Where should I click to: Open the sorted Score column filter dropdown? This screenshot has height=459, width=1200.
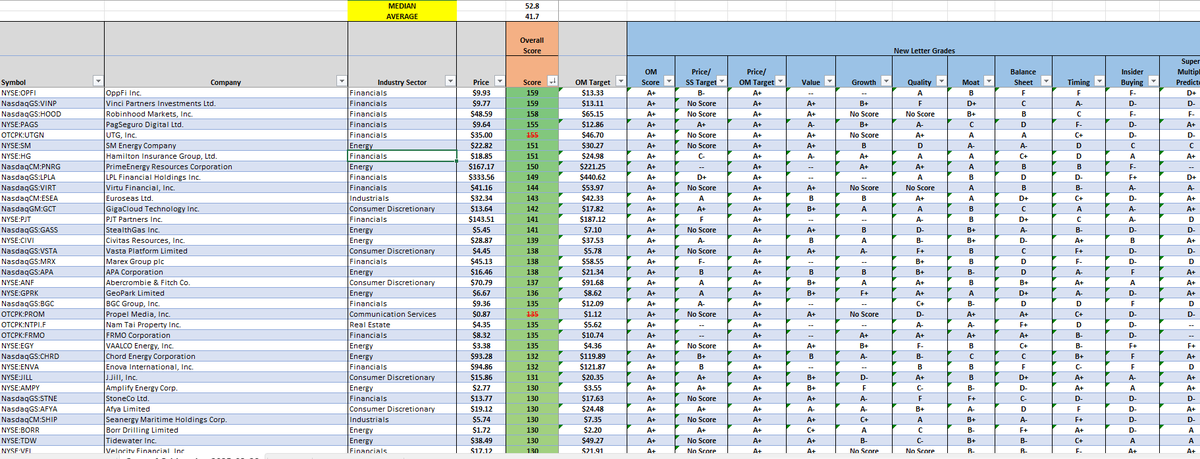[552, 82]
